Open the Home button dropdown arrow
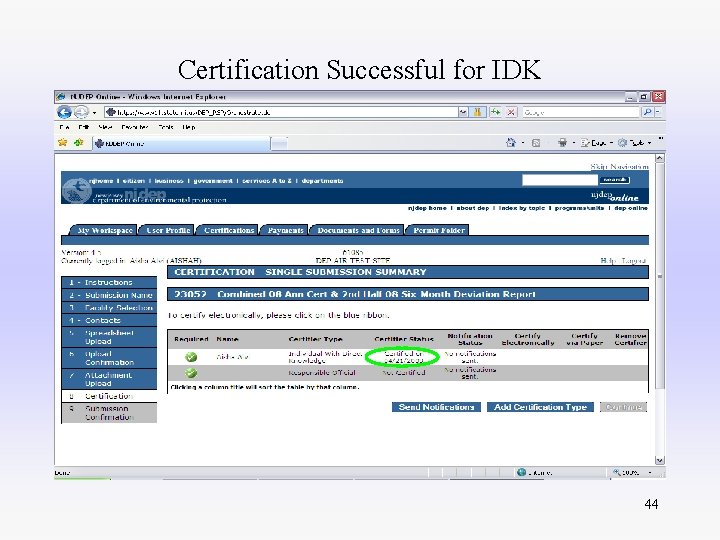This screenshot has width=720, height=540. click(x=523, y=143)
